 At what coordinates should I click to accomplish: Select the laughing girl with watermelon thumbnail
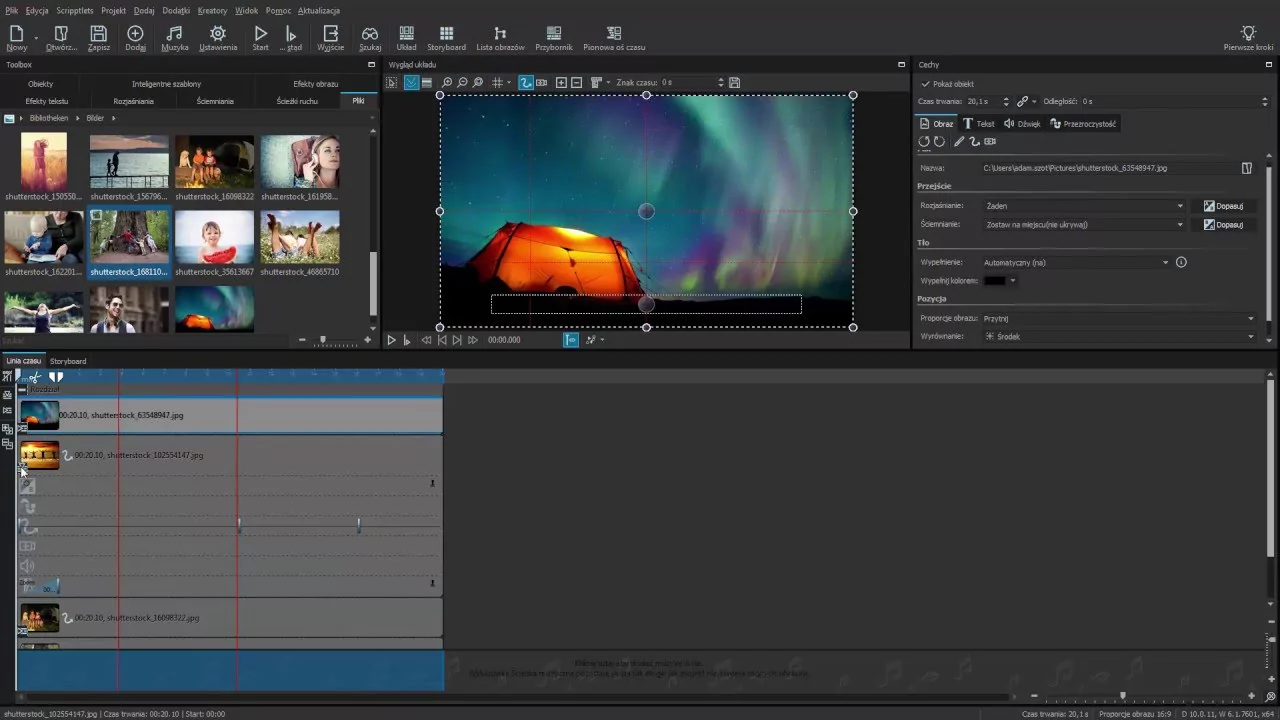coord(215,236)
